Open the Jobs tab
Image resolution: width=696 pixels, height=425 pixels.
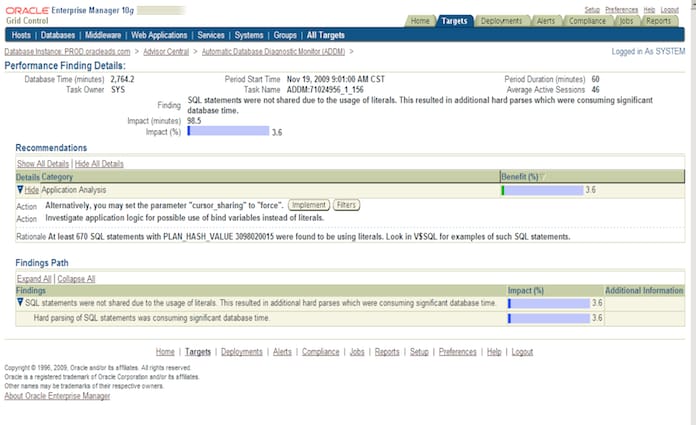pos(626,21)
